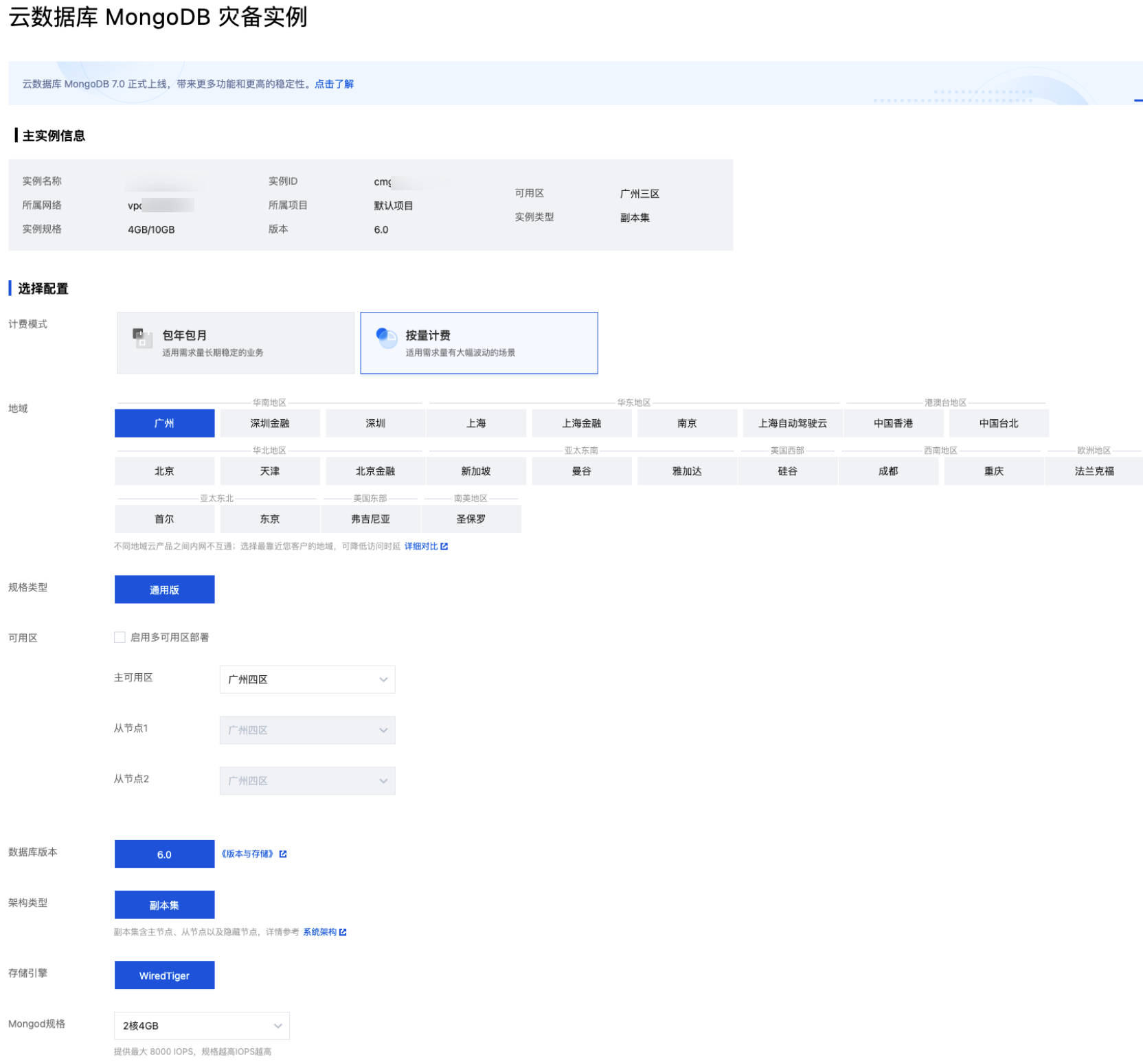Click the 副本集 instance type value in info panel
Viewport: 1143px width, 1064px height.
(635, 218)
